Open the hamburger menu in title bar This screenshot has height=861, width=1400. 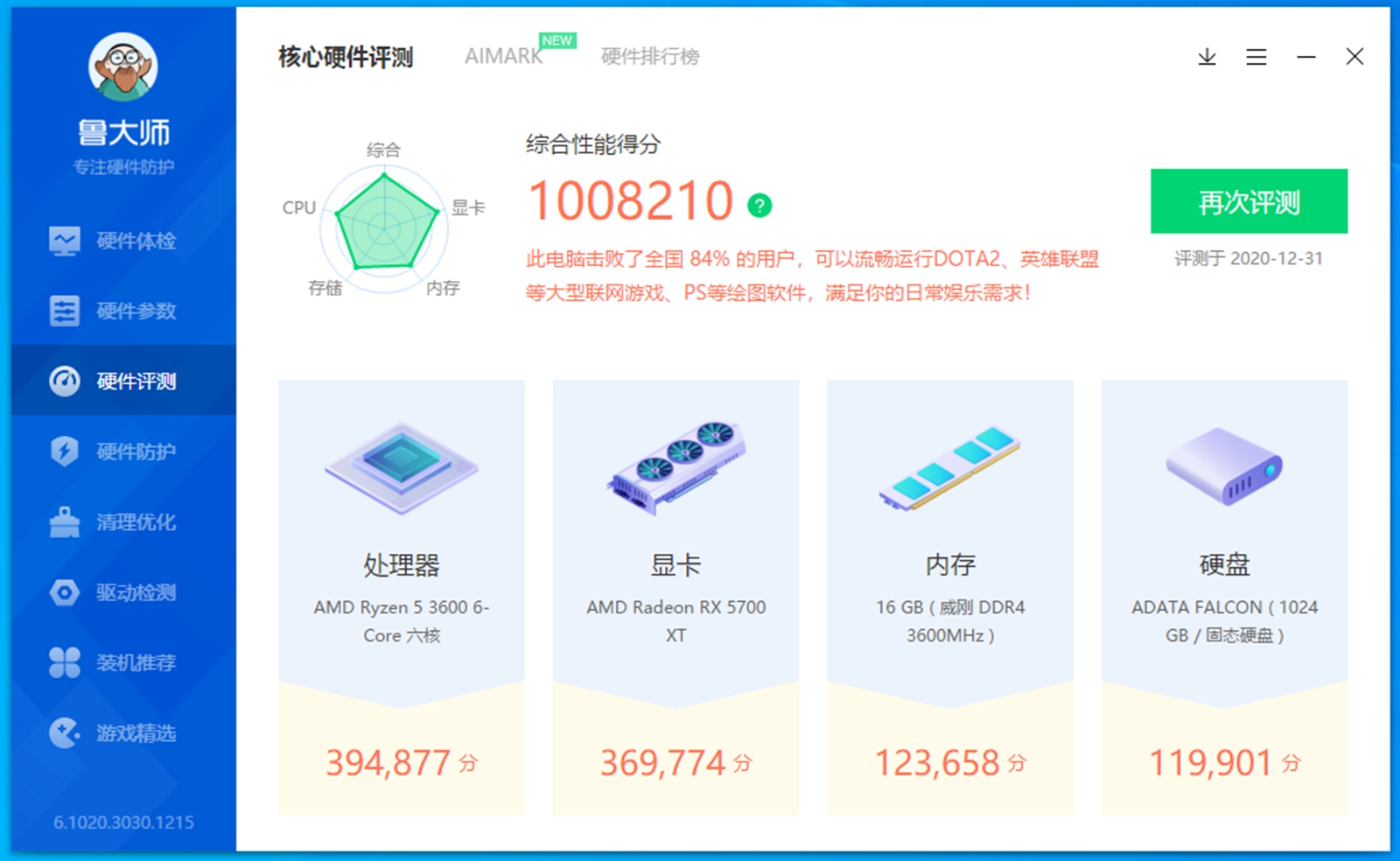[x=1256, y=57]
